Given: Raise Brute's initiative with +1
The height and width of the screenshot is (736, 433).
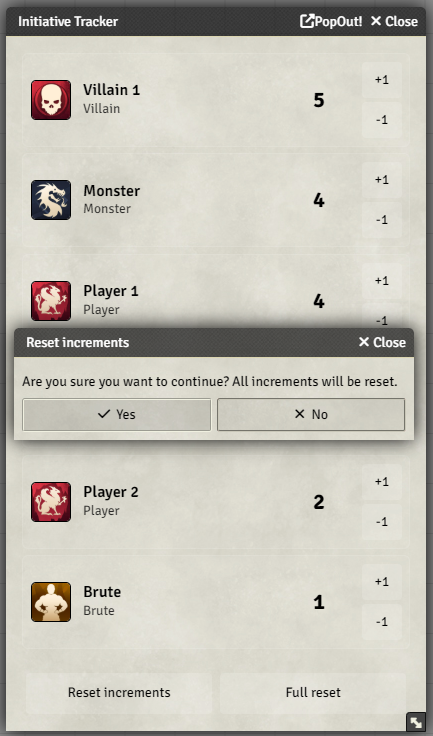Looking at the screenshot, I should click(x=382, y=582).
